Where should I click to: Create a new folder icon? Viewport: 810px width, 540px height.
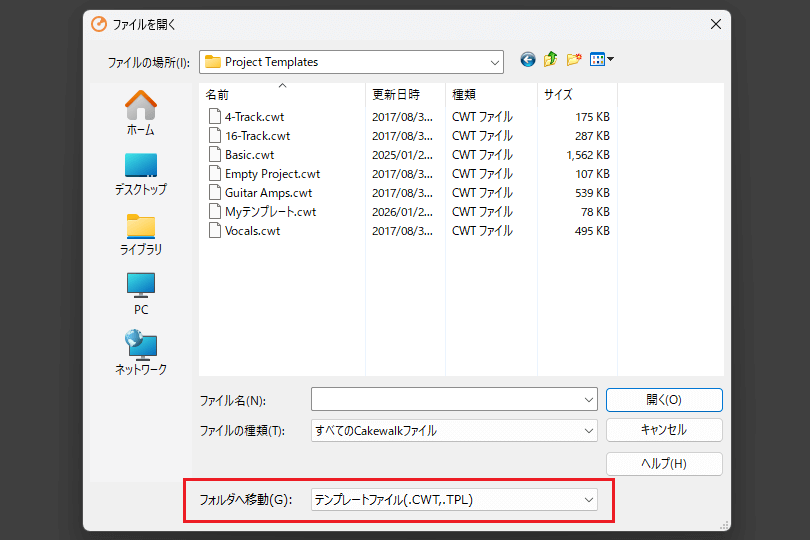pos(574,60)
